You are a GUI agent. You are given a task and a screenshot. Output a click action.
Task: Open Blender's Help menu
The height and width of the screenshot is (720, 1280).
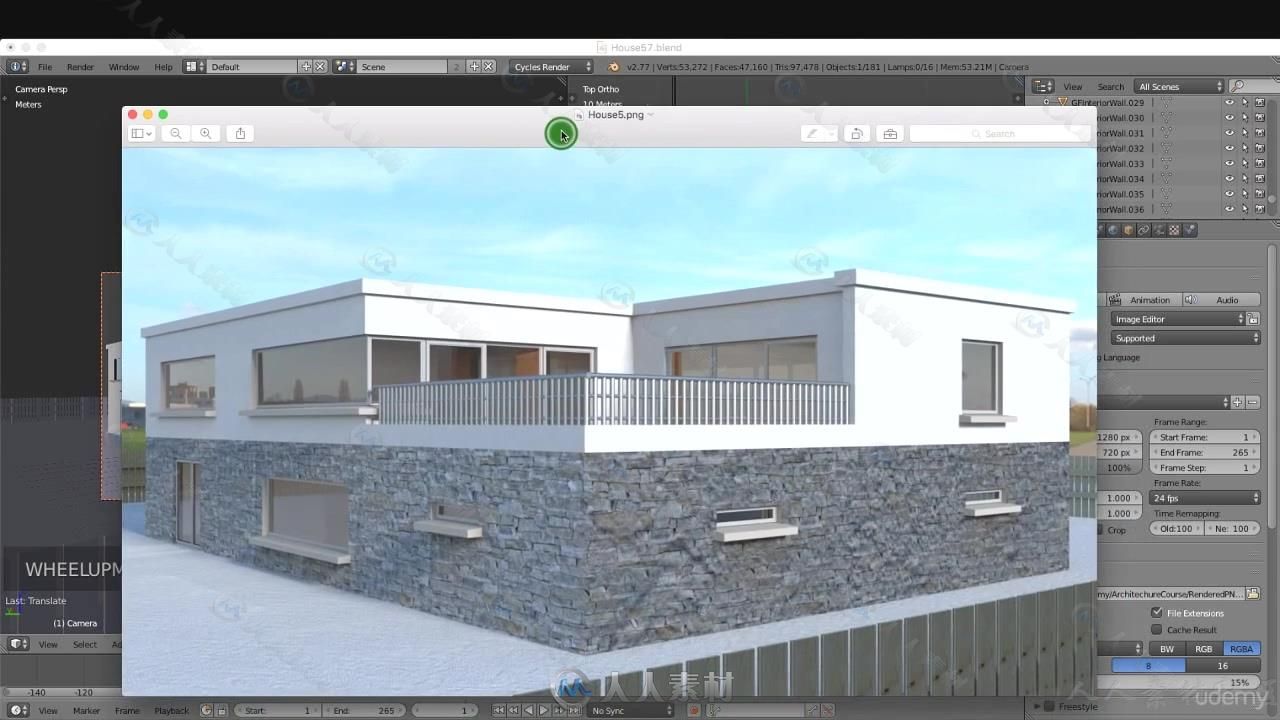163,67
